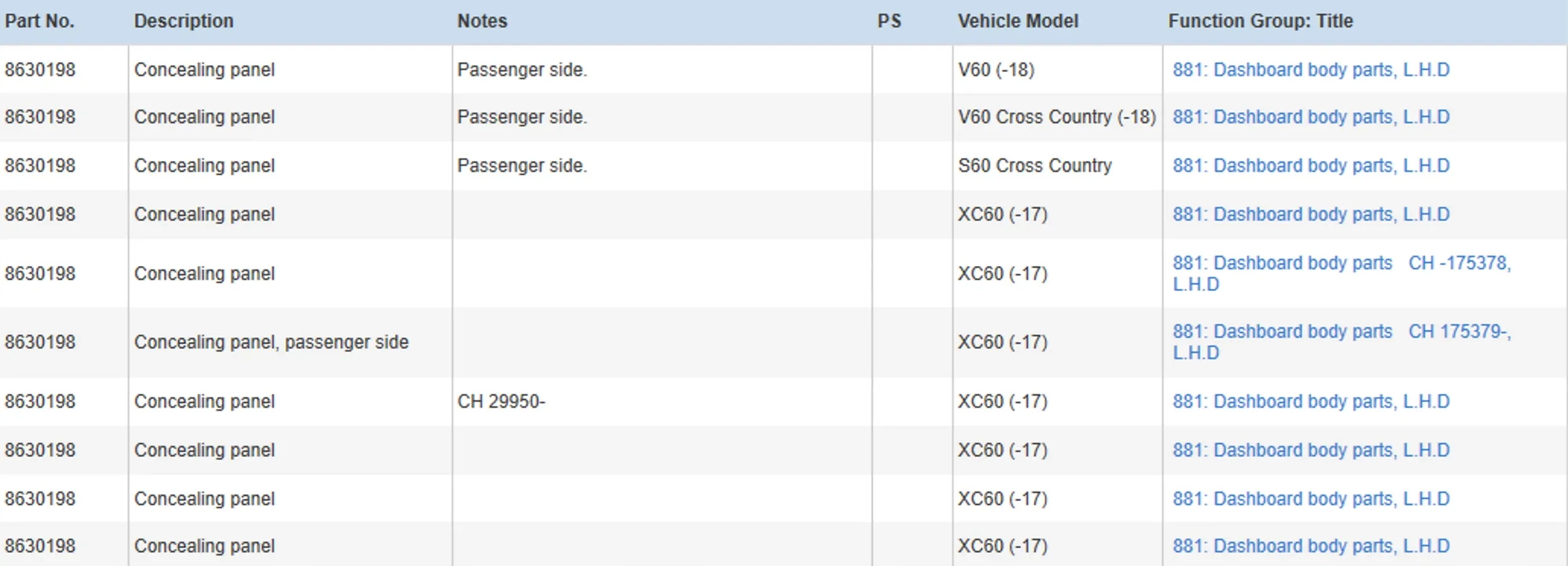This screenshot has height=566, width=1568.
Task: Open Dashboard link in the CH 29950- row
Action: point(1311,402)
